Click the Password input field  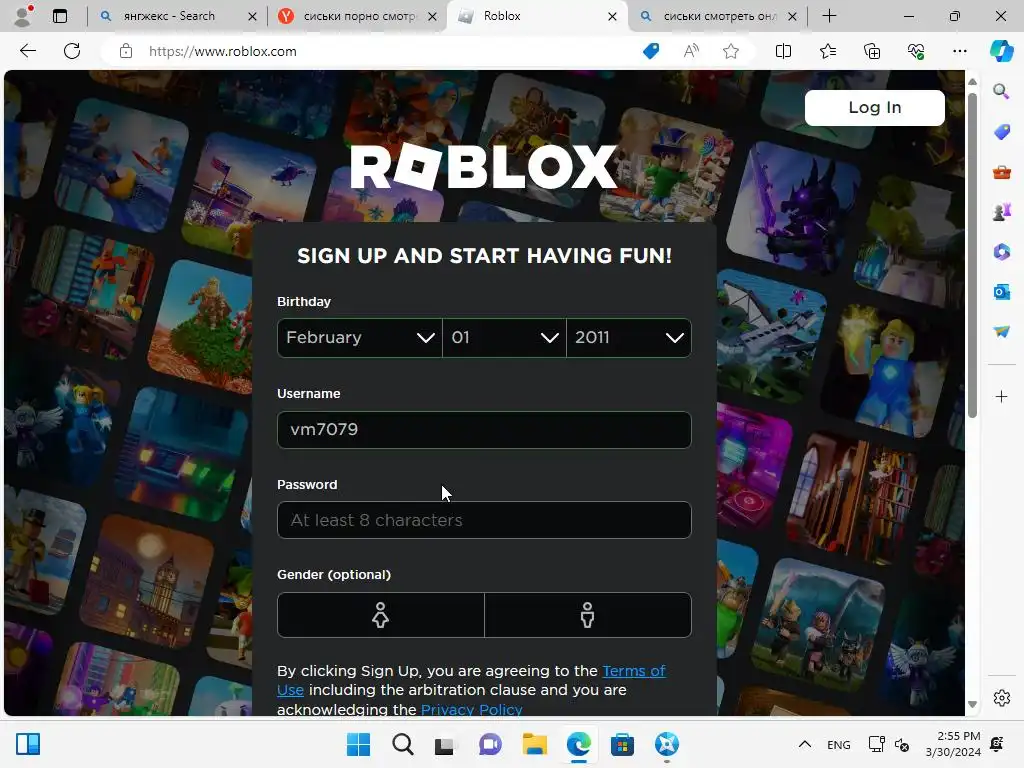tap(484, 520)
